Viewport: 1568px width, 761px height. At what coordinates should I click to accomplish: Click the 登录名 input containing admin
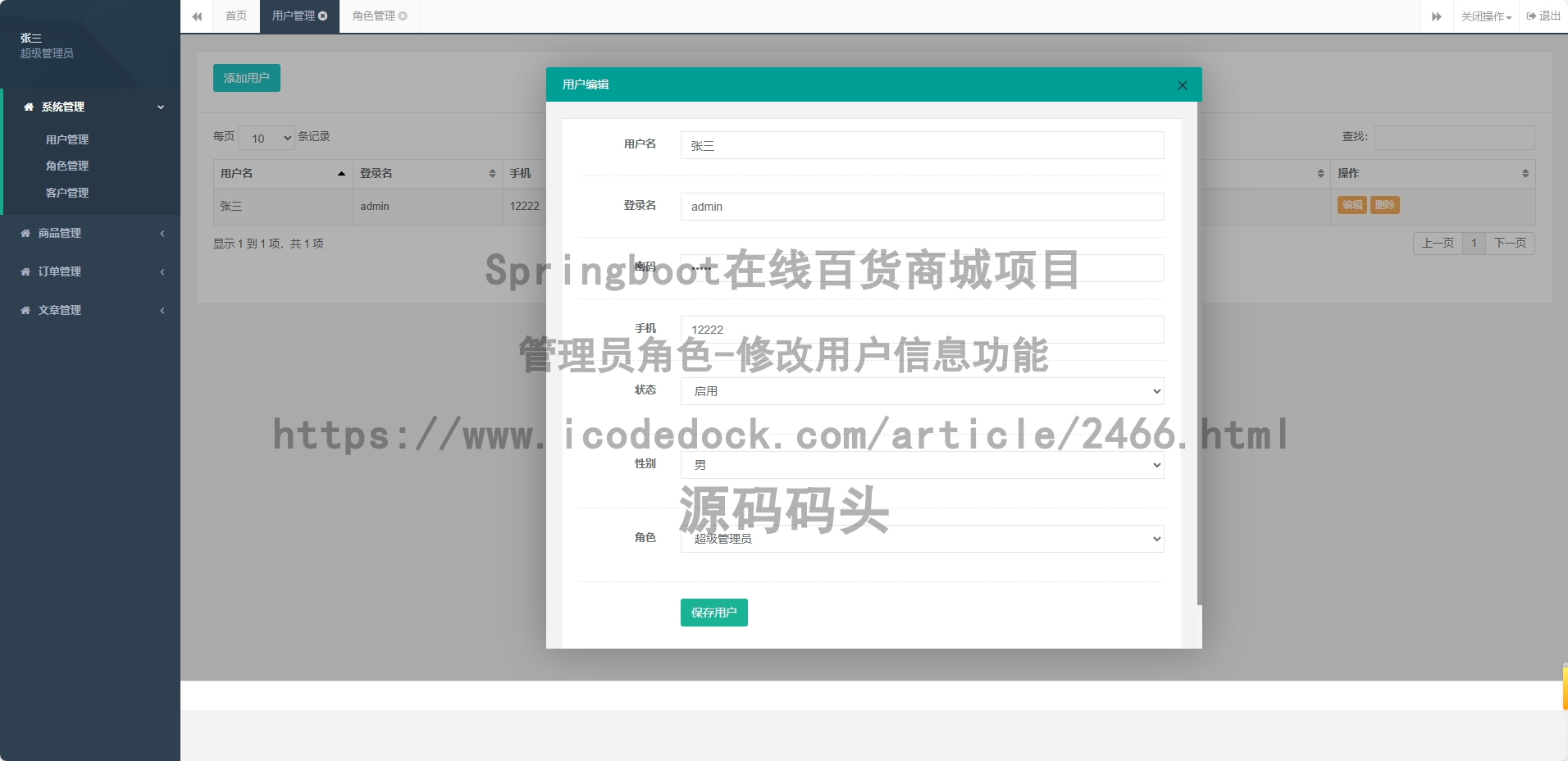click(922, 207)
